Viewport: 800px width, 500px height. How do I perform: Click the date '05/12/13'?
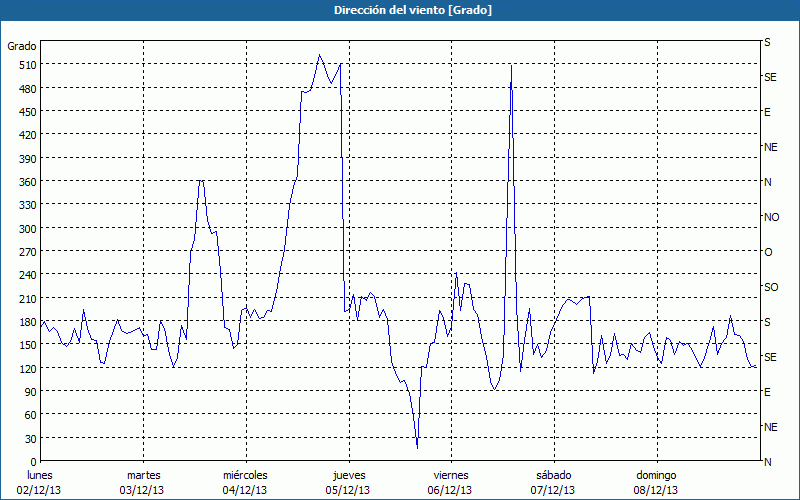click(x=347, y=490)
